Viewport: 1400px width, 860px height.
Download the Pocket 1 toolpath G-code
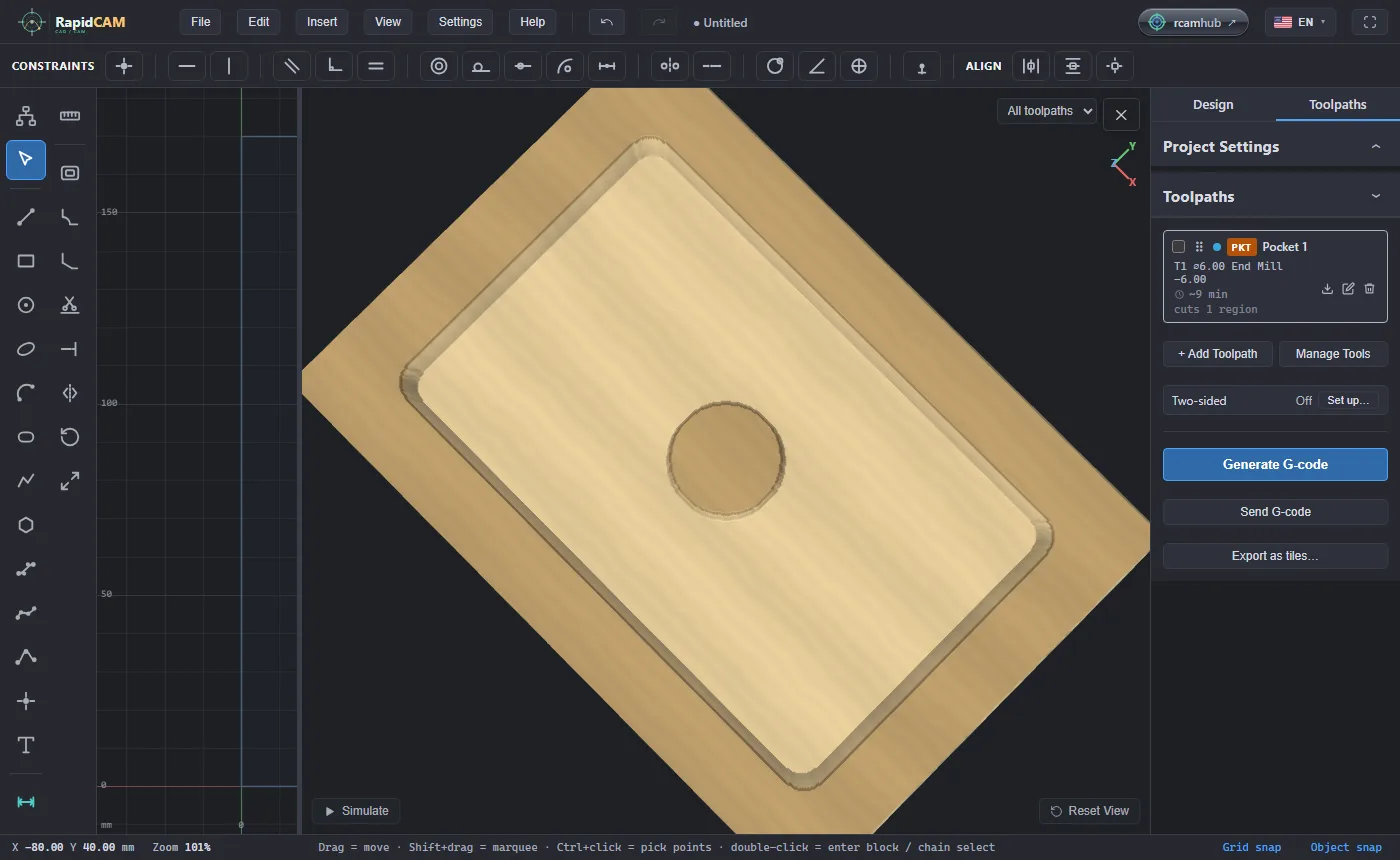[x=1327, y=288]
